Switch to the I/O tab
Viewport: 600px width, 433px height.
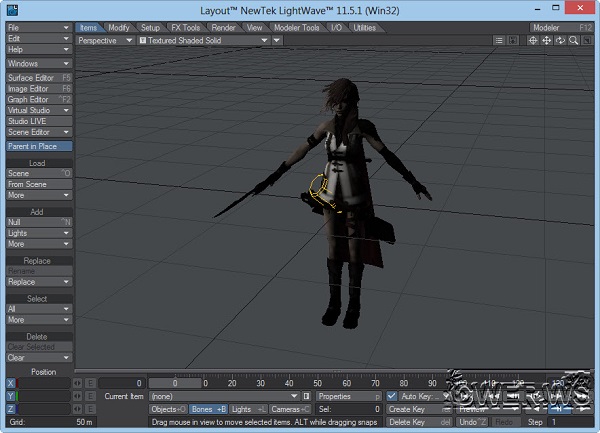click(x=336, y=28)
